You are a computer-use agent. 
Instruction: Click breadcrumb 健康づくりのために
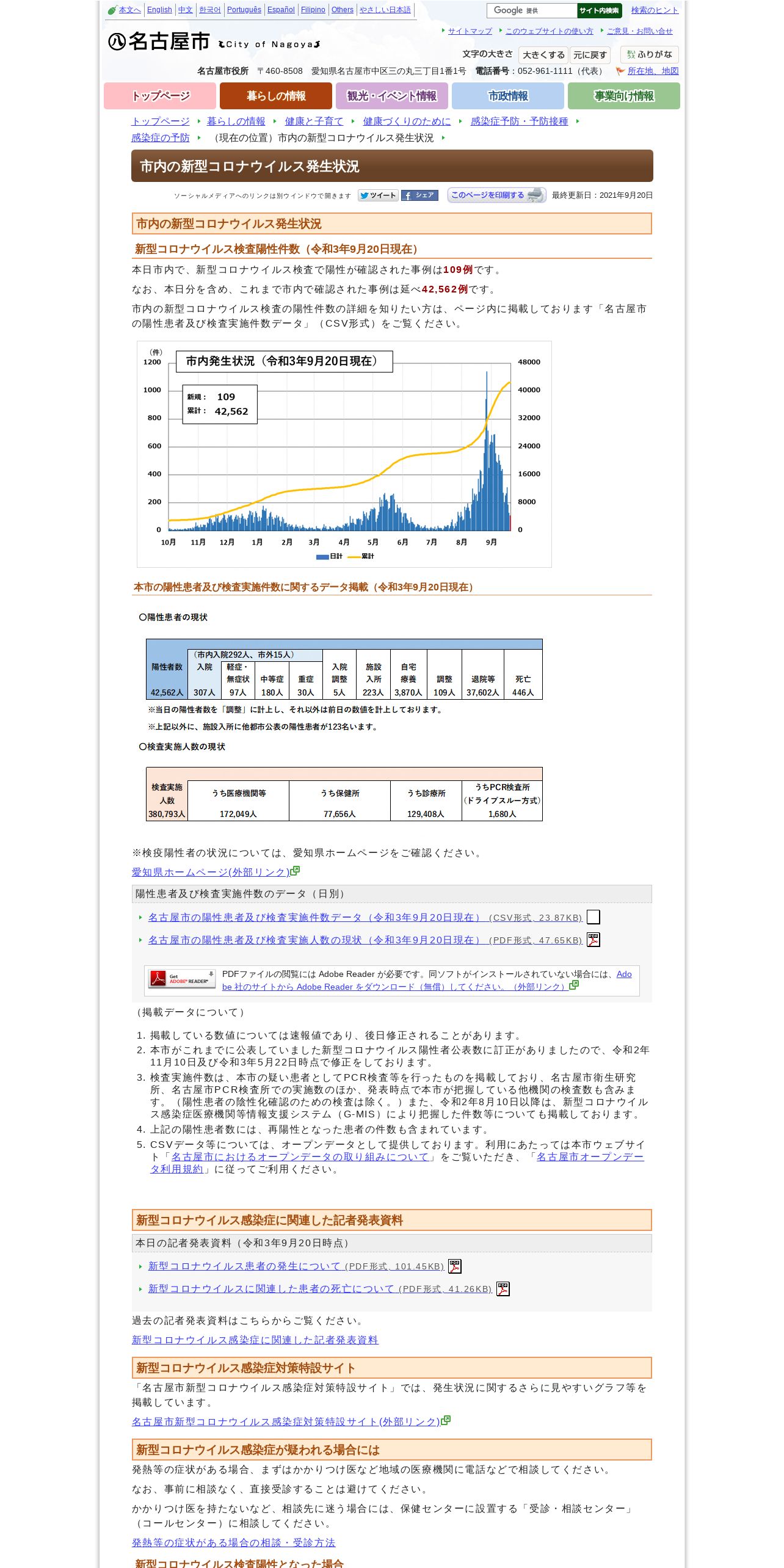[407, 122]
